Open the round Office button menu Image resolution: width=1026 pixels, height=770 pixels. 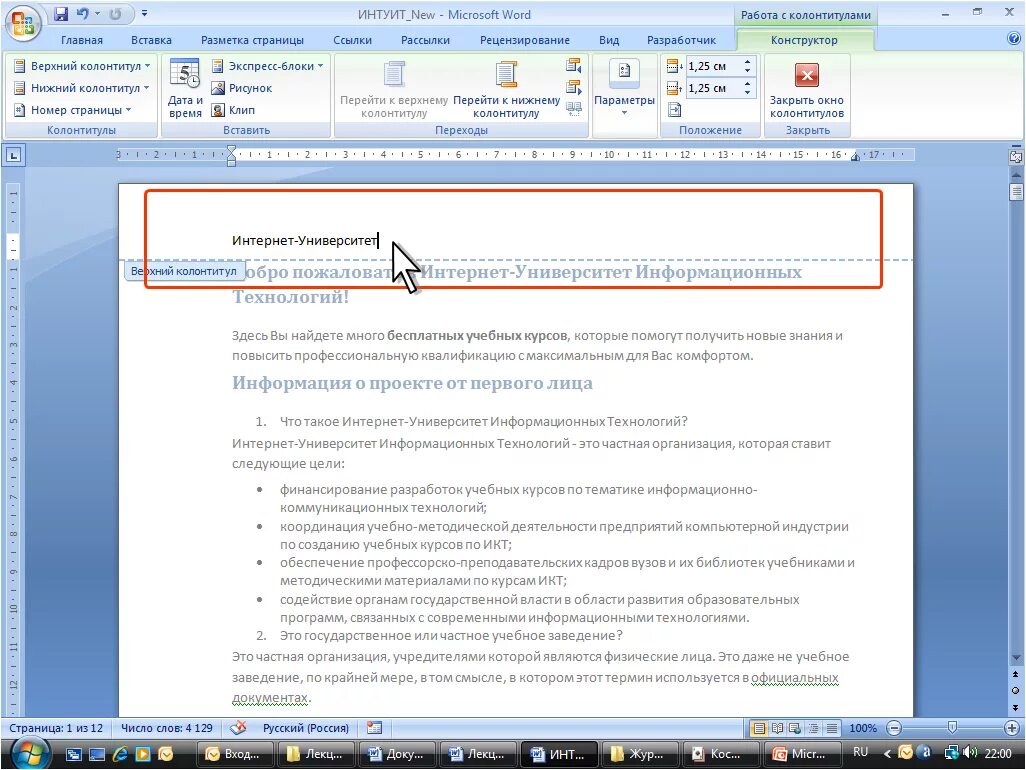pyautogui.click(x=23, y=24)
